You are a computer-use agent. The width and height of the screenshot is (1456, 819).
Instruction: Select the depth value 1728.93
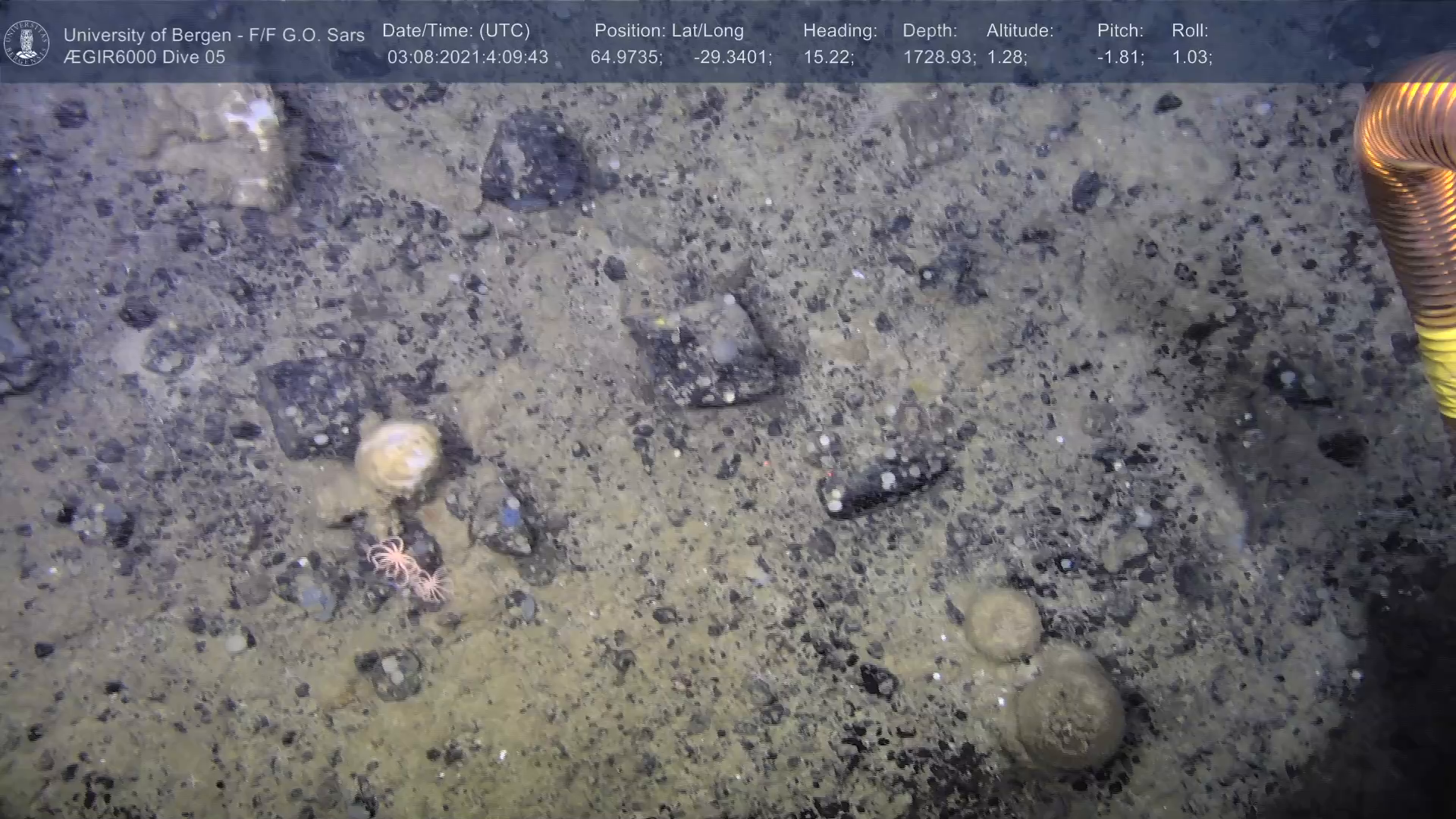(x=939, y=58)
